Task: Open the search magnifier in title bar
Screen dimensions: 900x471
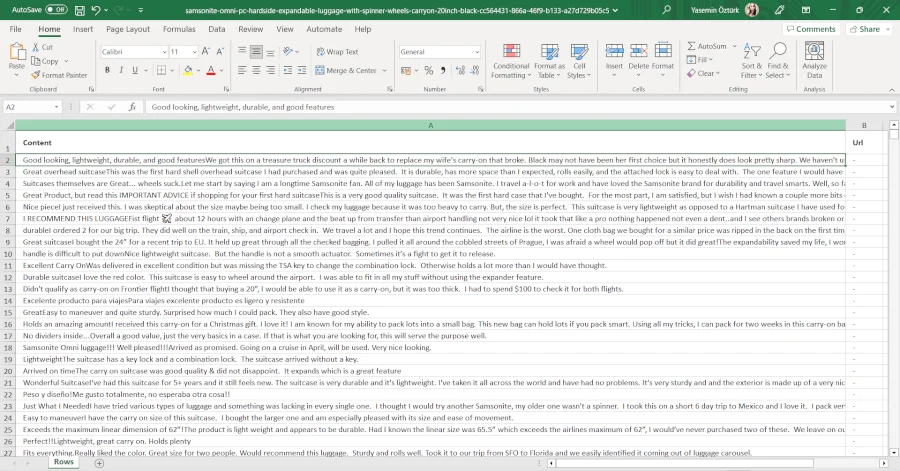Action: 666,10
